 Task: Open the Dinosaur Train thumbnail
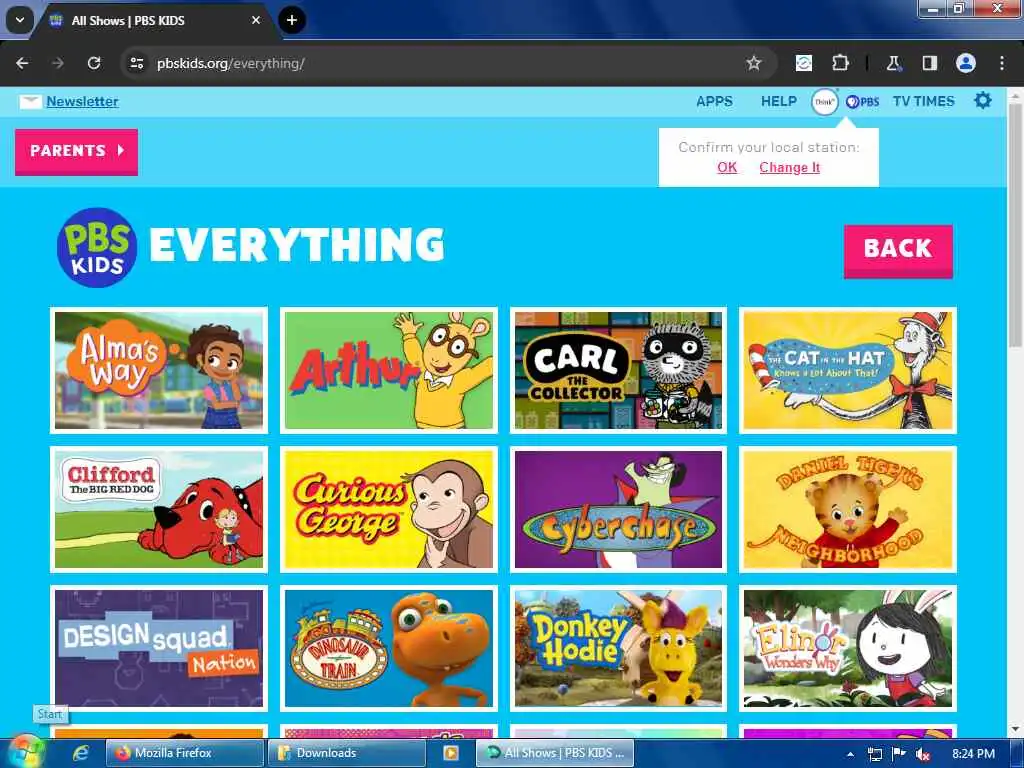point(389,648)
